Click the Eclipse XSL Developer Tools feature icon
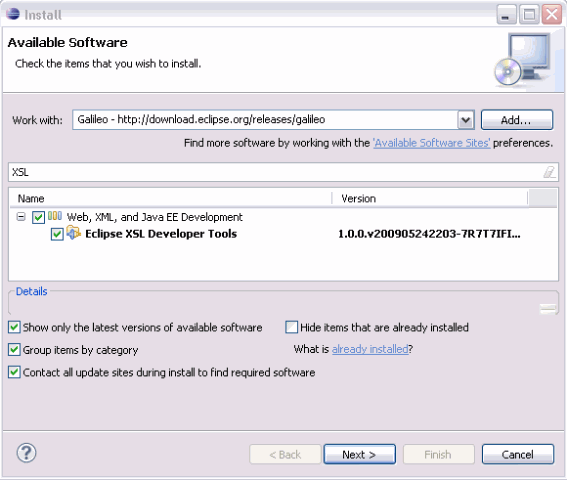 click(x=74, y=233)
